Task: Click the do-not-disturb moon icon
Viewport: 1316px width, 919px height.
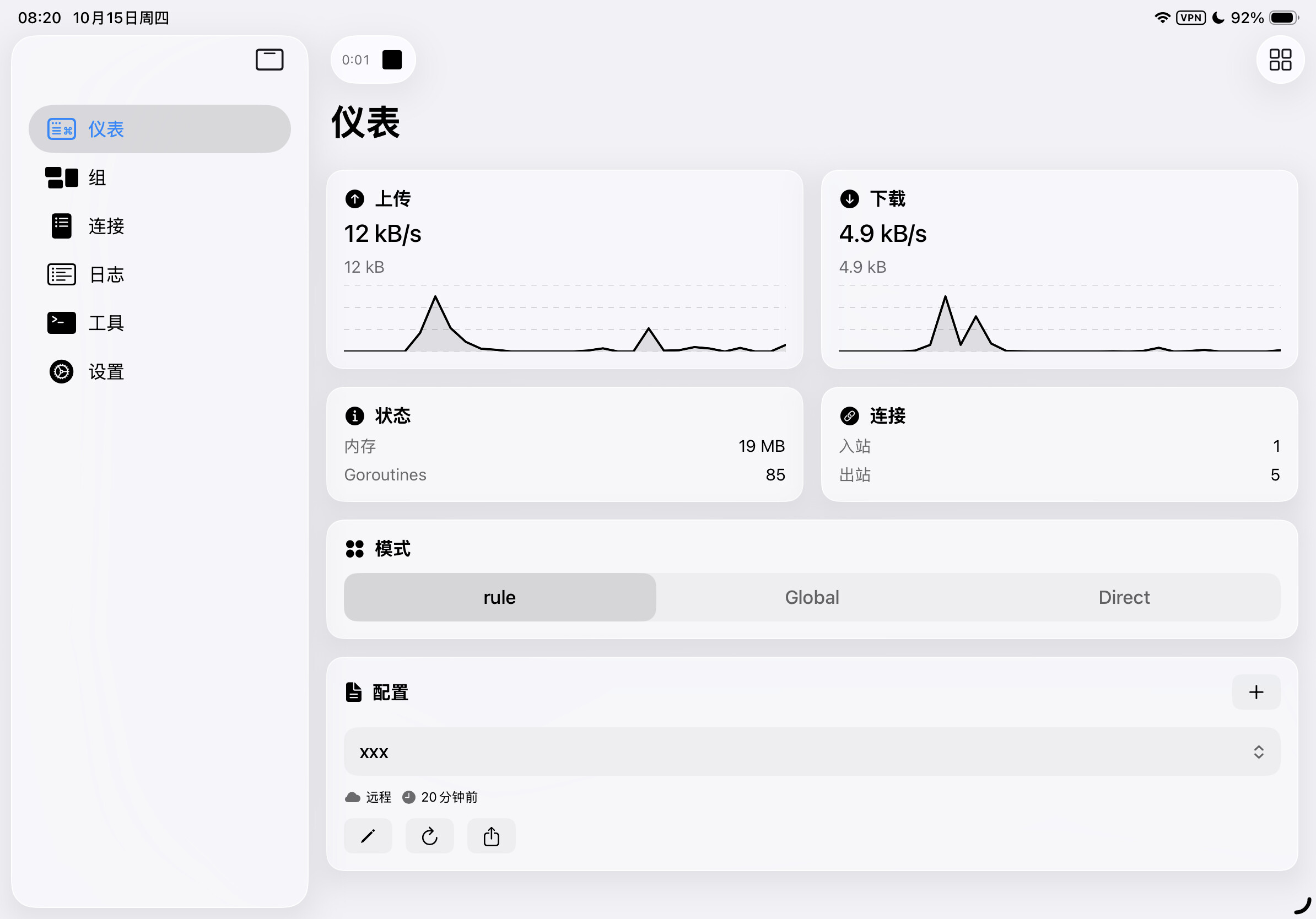Action: click(x=1218, y=18)
